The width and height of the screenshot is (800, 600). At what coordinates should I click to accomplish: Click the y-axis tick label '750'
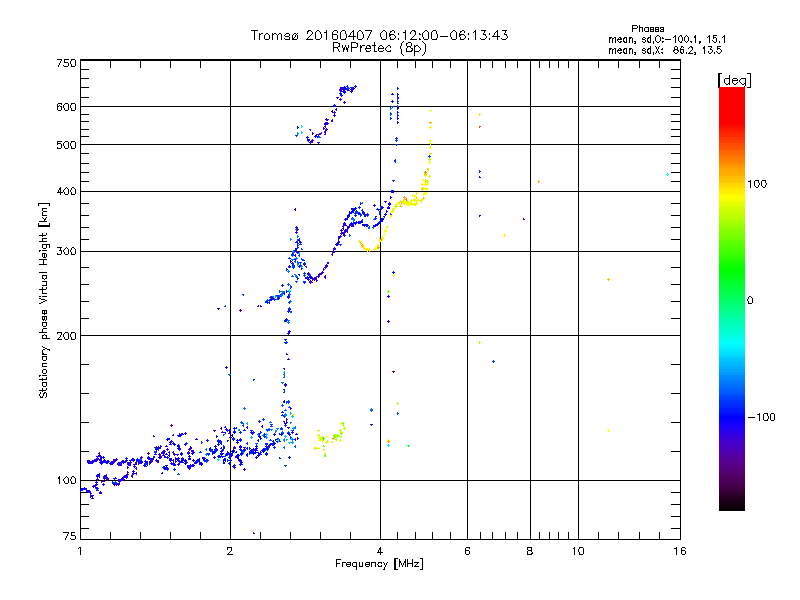click(66, 63)
